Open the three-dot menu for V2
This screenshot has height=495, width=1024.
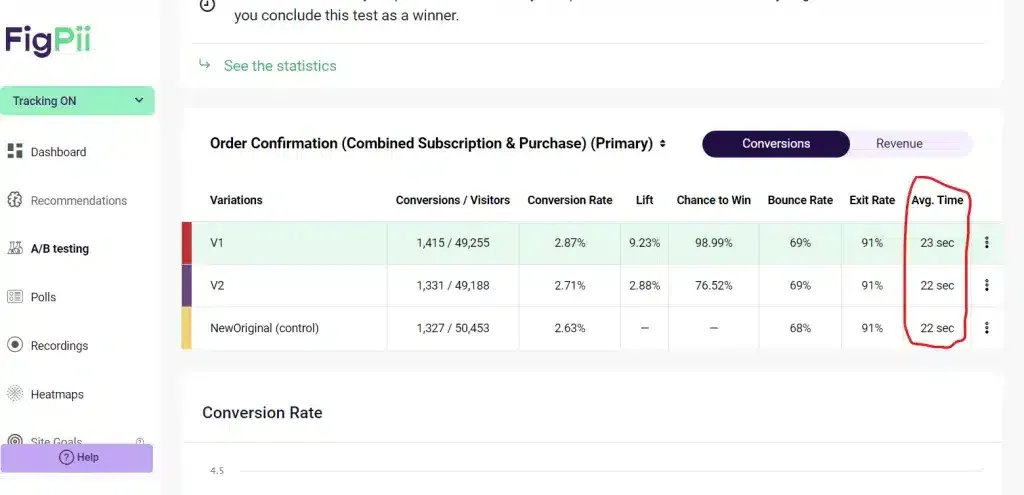(x=986, y=285)
